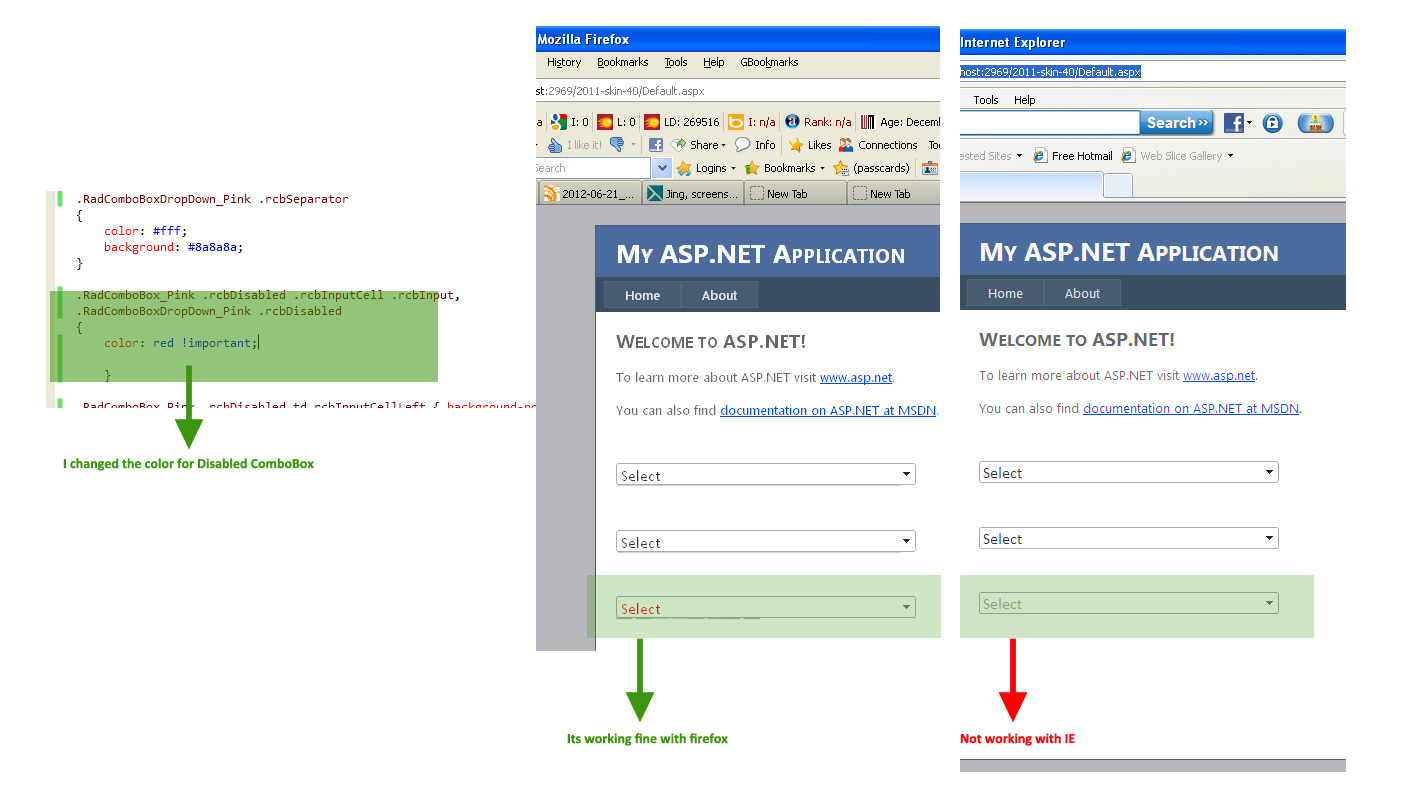The image size is (1404, 800).
Task: Click the Home nav link in Internet Explorer page
Action: 1006,293
